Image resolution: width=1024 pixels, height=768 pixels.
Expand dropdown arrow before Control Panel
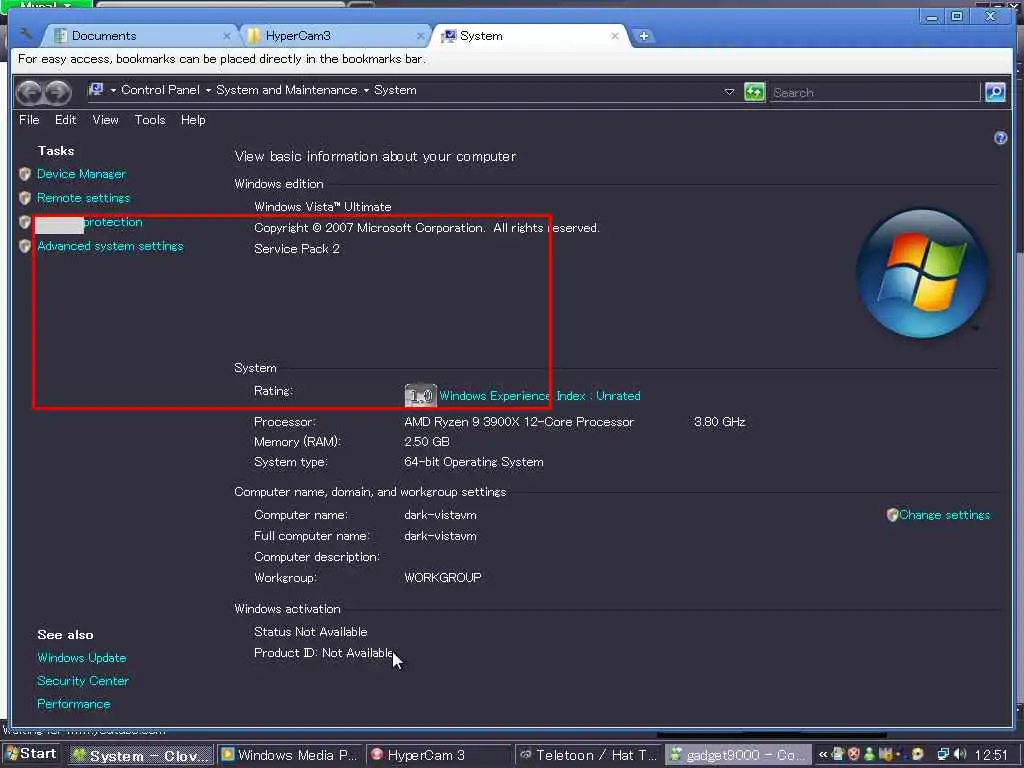[x=113, y=90]
